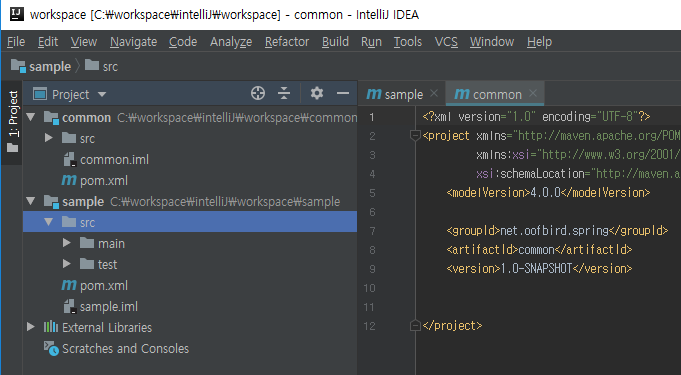Open the Refactor menu
Image resolution: width=681 pixels, height=375 pixels.
tap(287, 42)
